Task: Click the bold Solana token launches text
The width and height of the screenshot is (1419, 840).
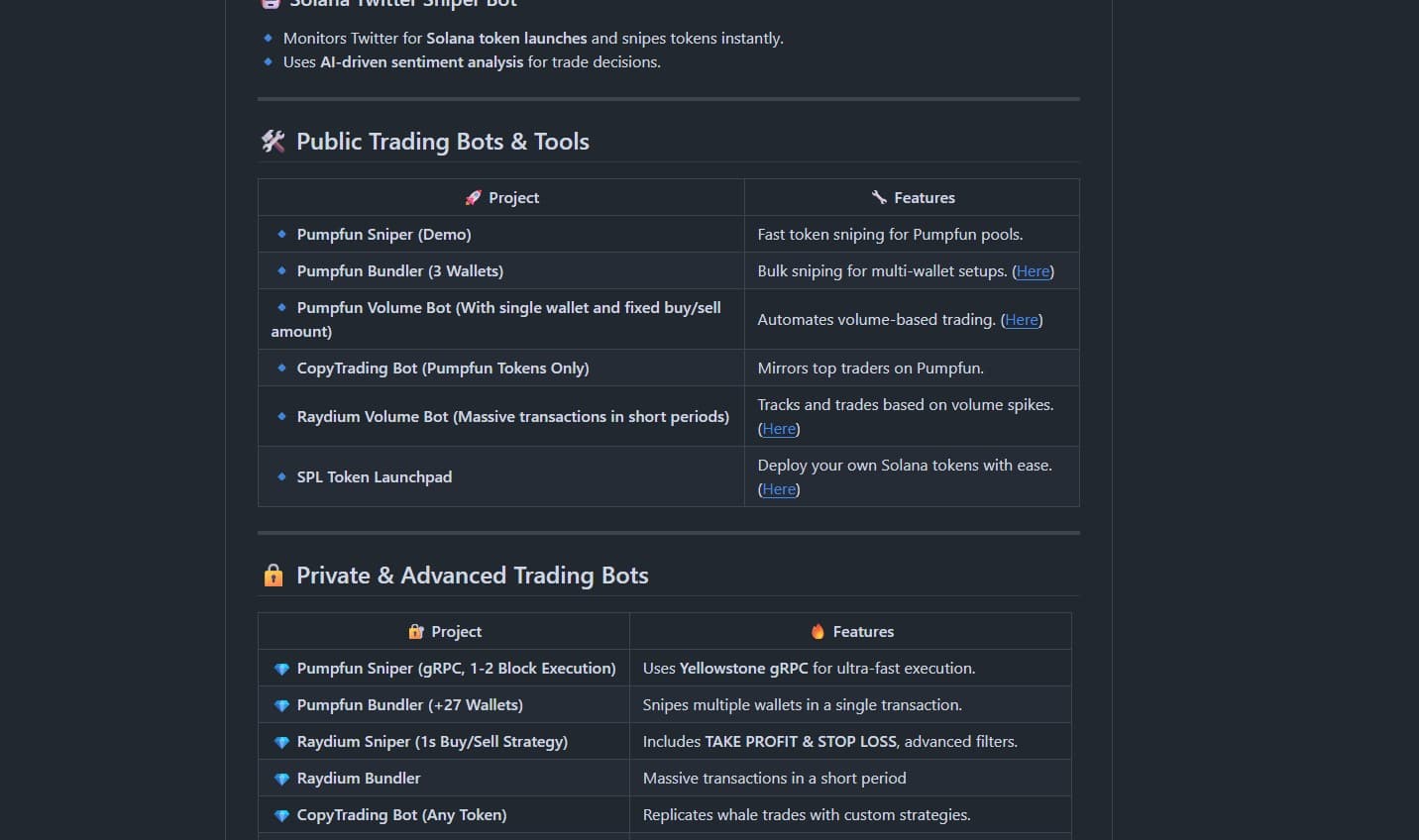Action: [x=506, y=38]
